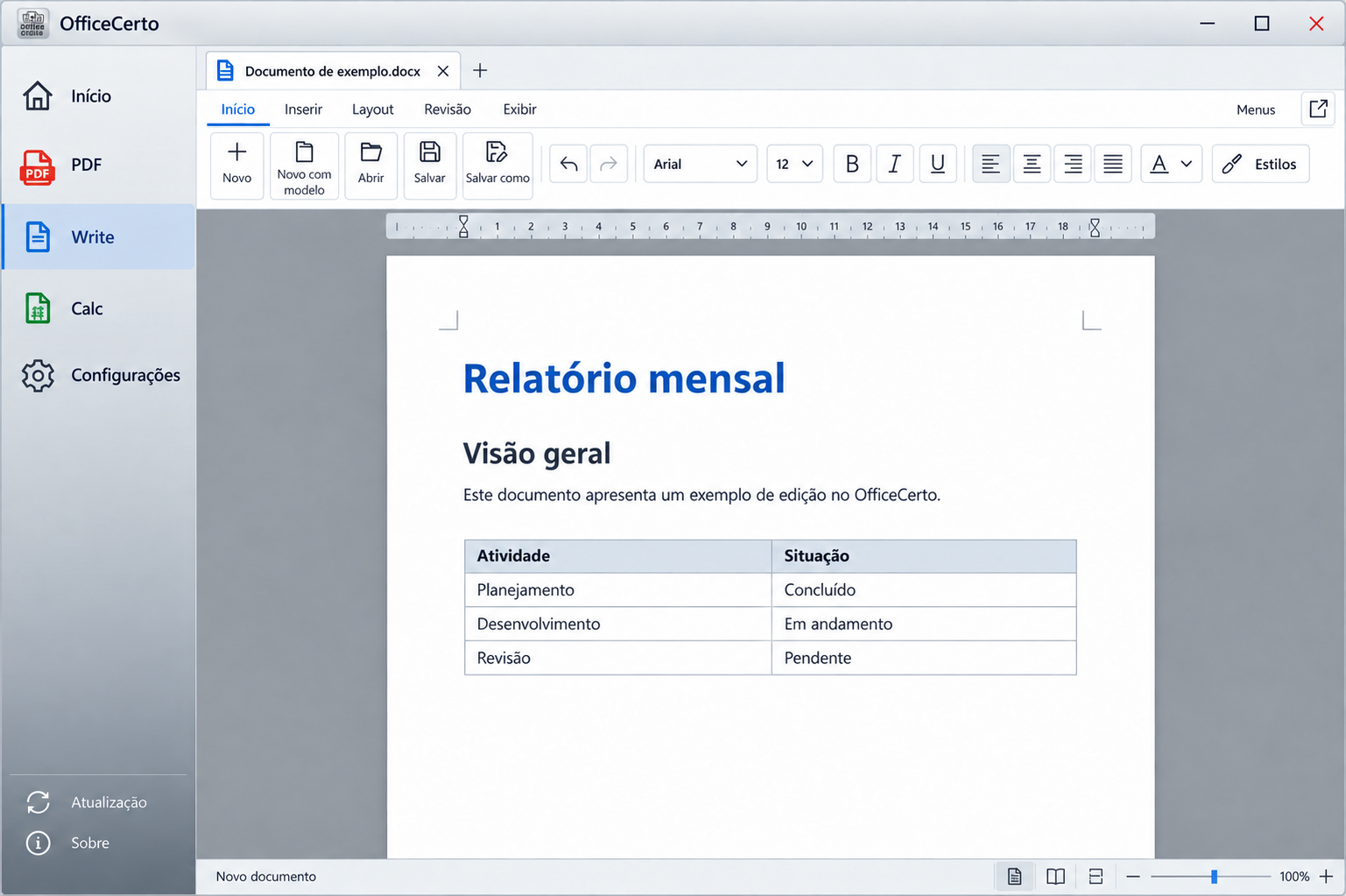Apply font color with the A button
Viewport: 1346px width, 896px height.
(1159, 164)
